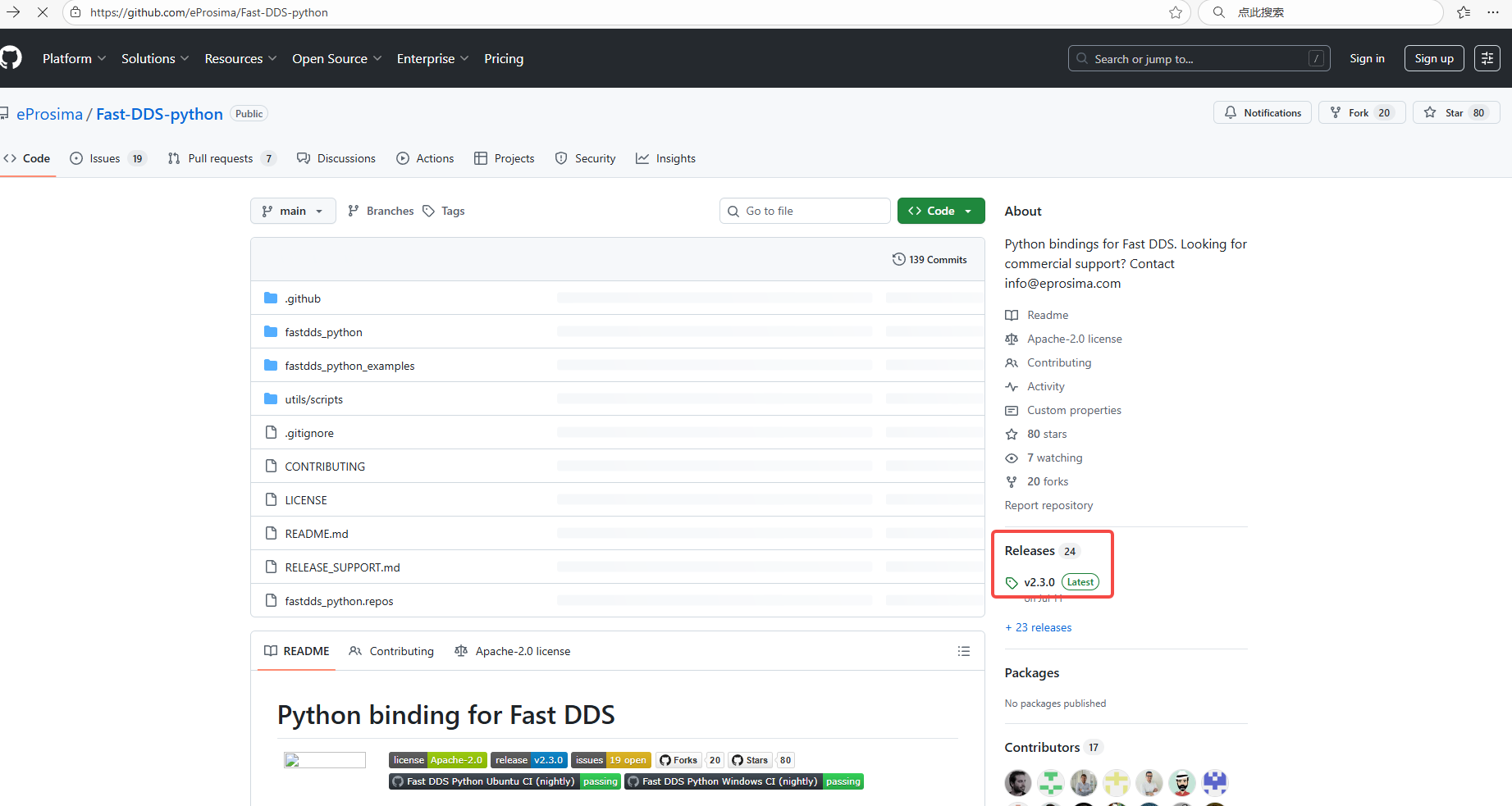Open the + 23 releases link
Viewport: 1512px width, 806px height.
click(1039, 627)
